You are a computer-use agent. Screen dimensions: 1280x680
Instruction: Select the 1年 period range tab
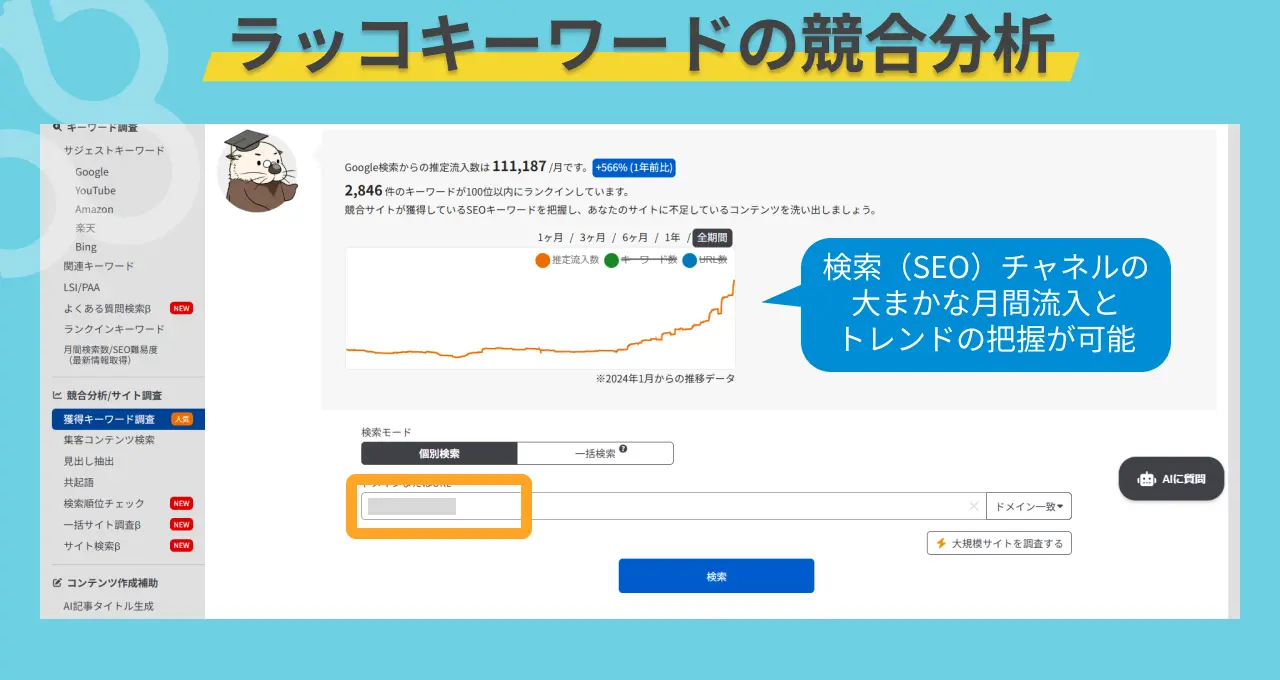[x=671, y=237]
